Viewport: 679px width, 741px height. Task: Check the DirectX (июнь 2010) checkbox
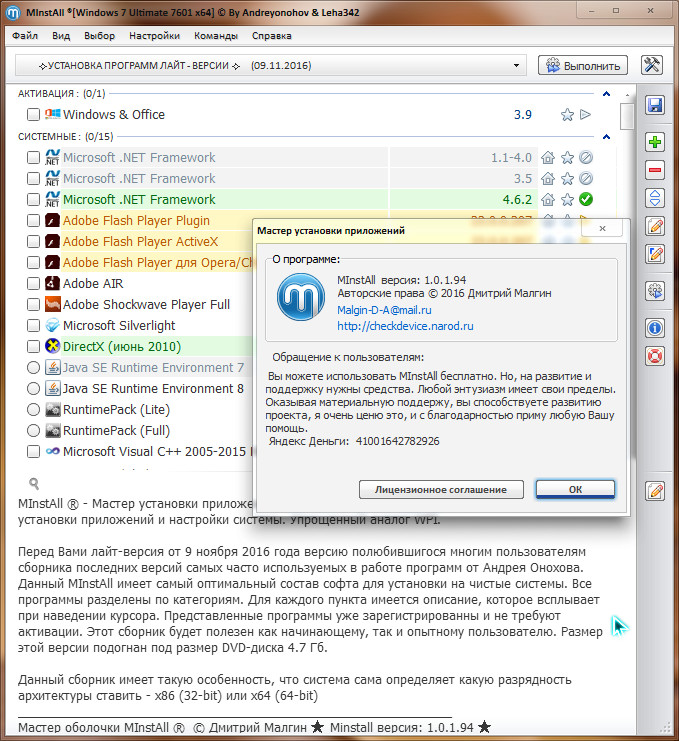(33, 346)
